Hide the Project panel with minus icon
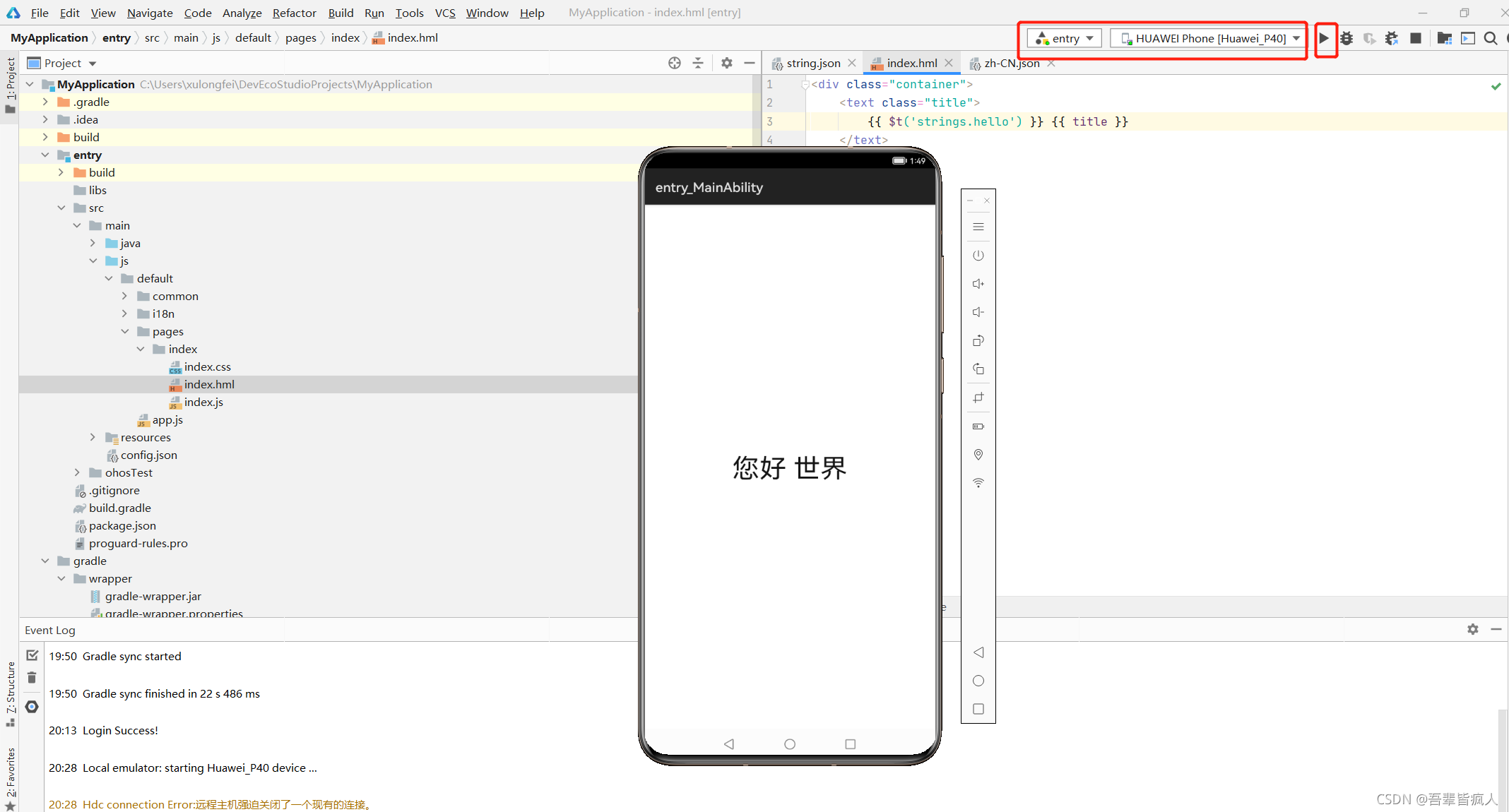 pos(750,63)
